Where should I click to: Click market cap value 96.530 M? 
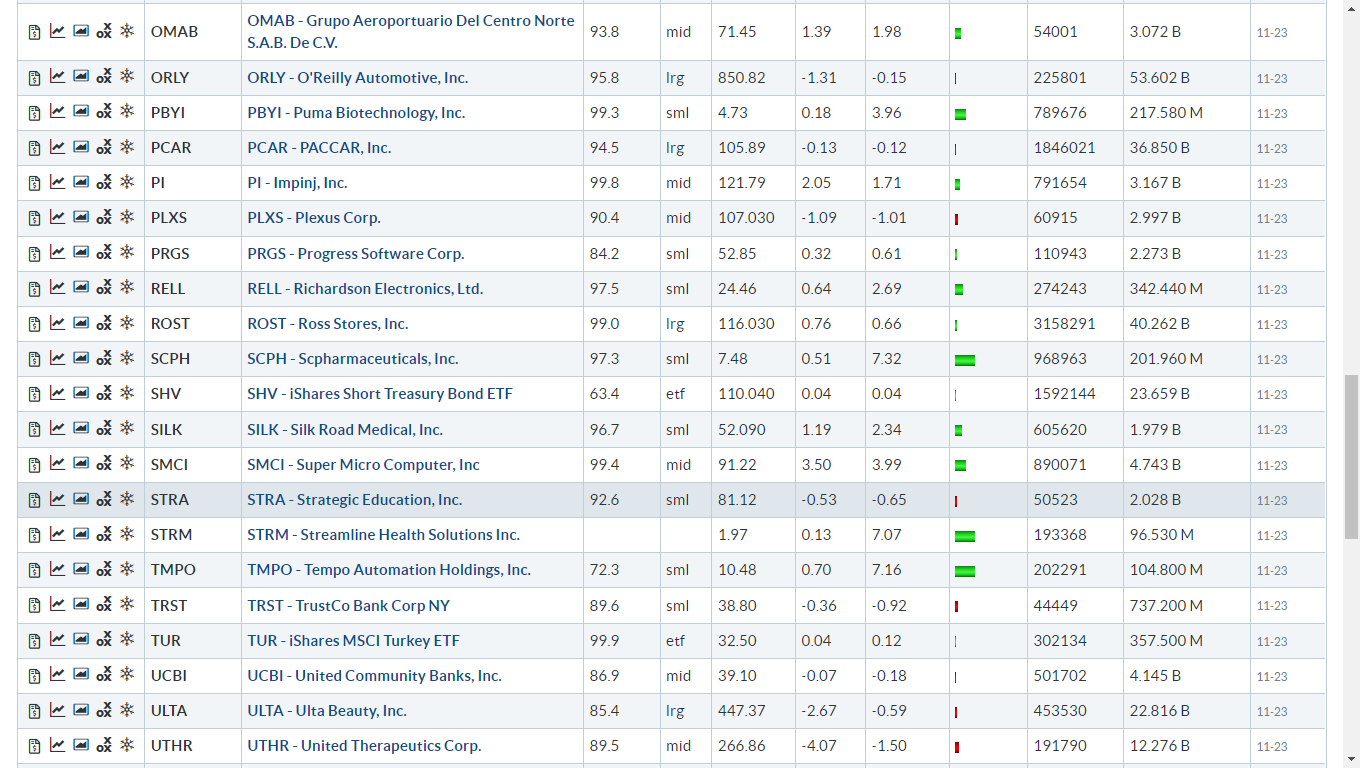tap(1162, 534)
